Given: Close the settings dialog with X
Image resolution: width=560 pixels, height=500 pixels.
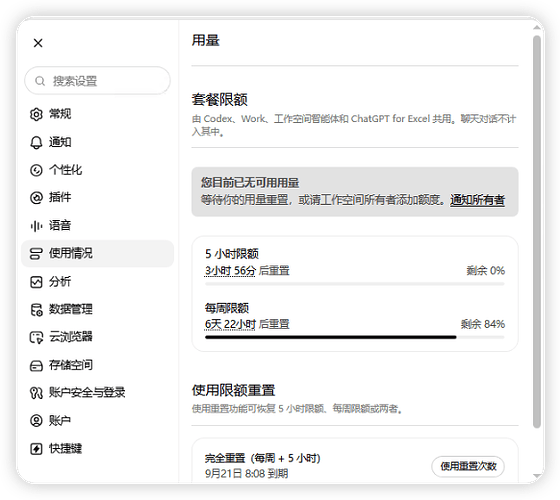Looking at the screenshot, I should (x=38, y=43).
